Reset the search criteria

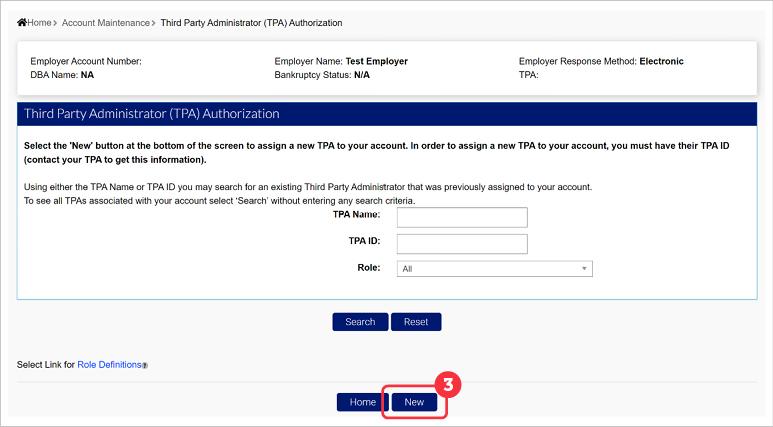tap(416, 322)
